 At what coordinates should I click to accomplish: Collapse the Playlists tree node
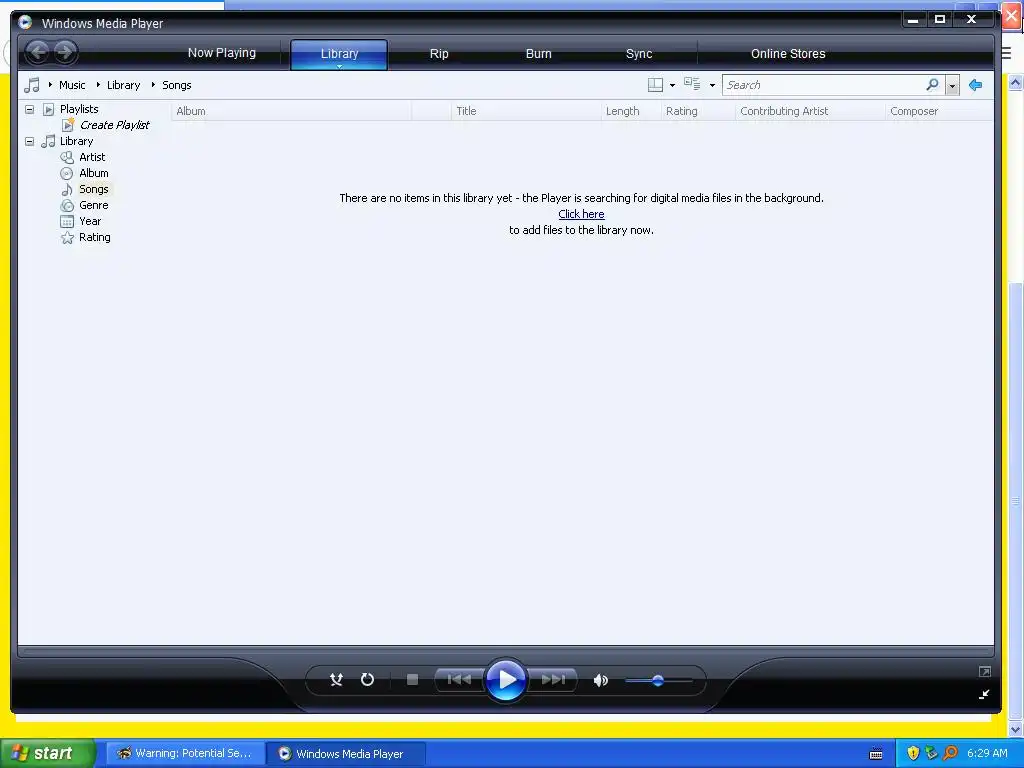point(29,109)
